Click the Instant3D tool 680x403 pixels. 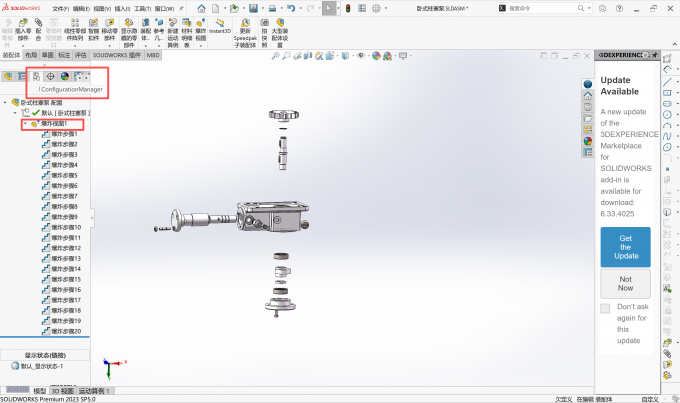click(x=220, y=32)
